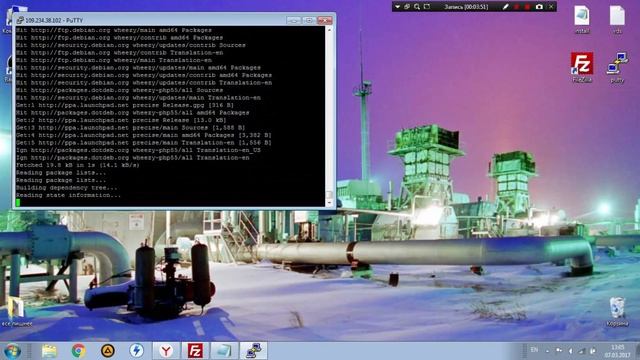The width and height of the screenshot is (640, 360).
Task: Click the recorder zoom magnifier icon
Action: tap(417, 7)
